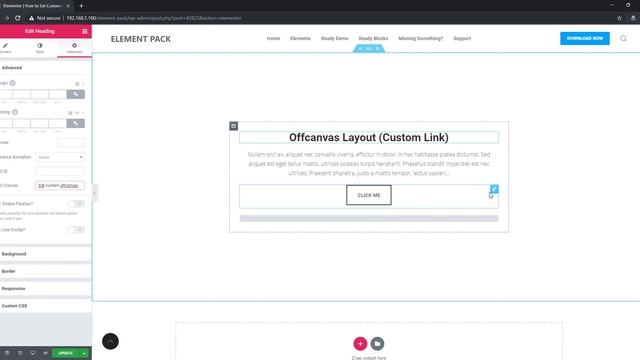Image resolution: width=640 pixels, height=360 pixels.
Task: Click the CSS Classes input field
Action: [60, 186]
